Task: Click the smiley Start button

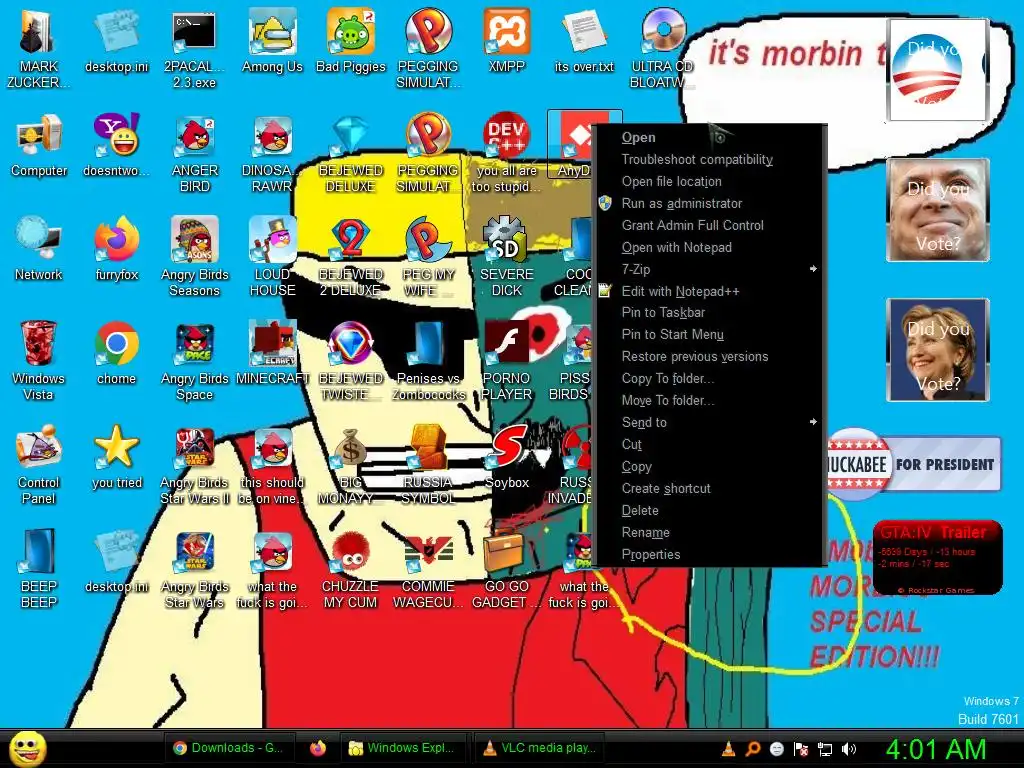Action: pyautogui.click(x=27, y=748)
